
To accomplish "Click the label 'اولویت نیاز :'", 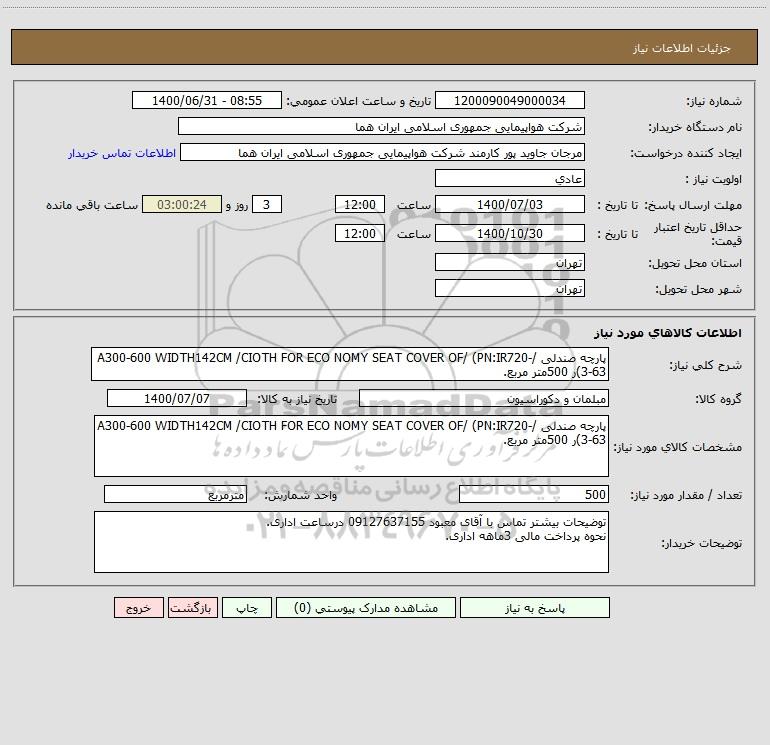I will (714, 180).
